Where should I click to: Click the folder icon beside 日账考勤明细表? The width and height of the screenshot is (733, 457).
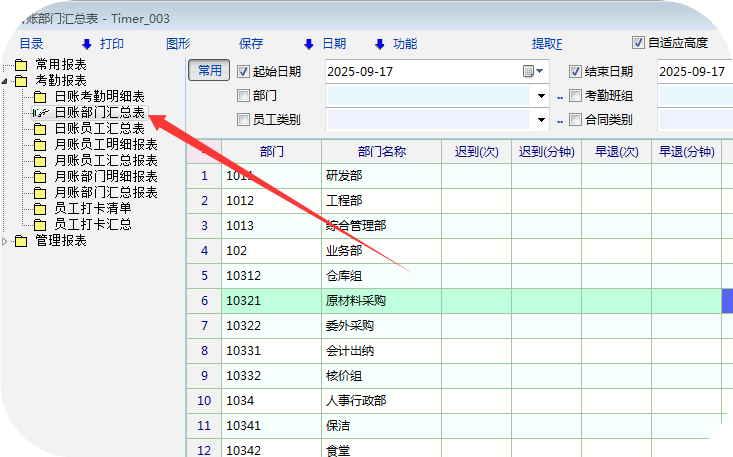(x=40, y=97)
